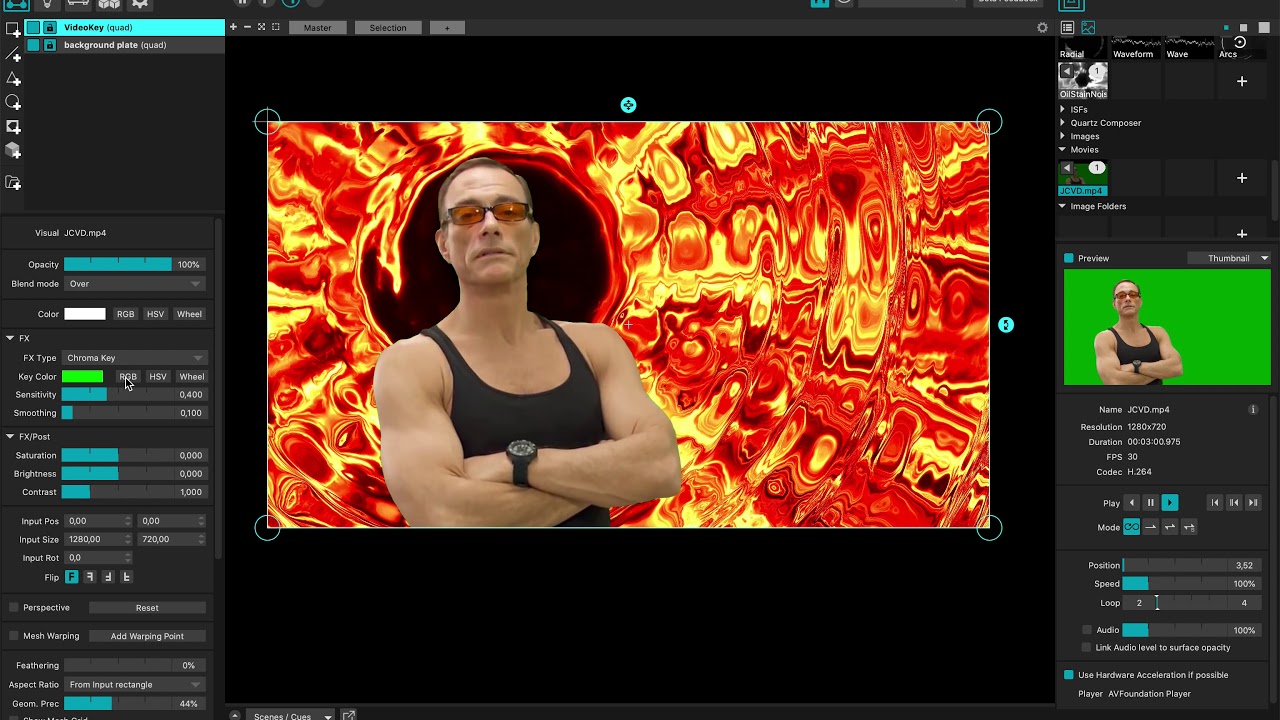Open the Thumbnail preview mode dropdown
The height and width of the screenshot is (720, 1280).
pos(1229,258)
